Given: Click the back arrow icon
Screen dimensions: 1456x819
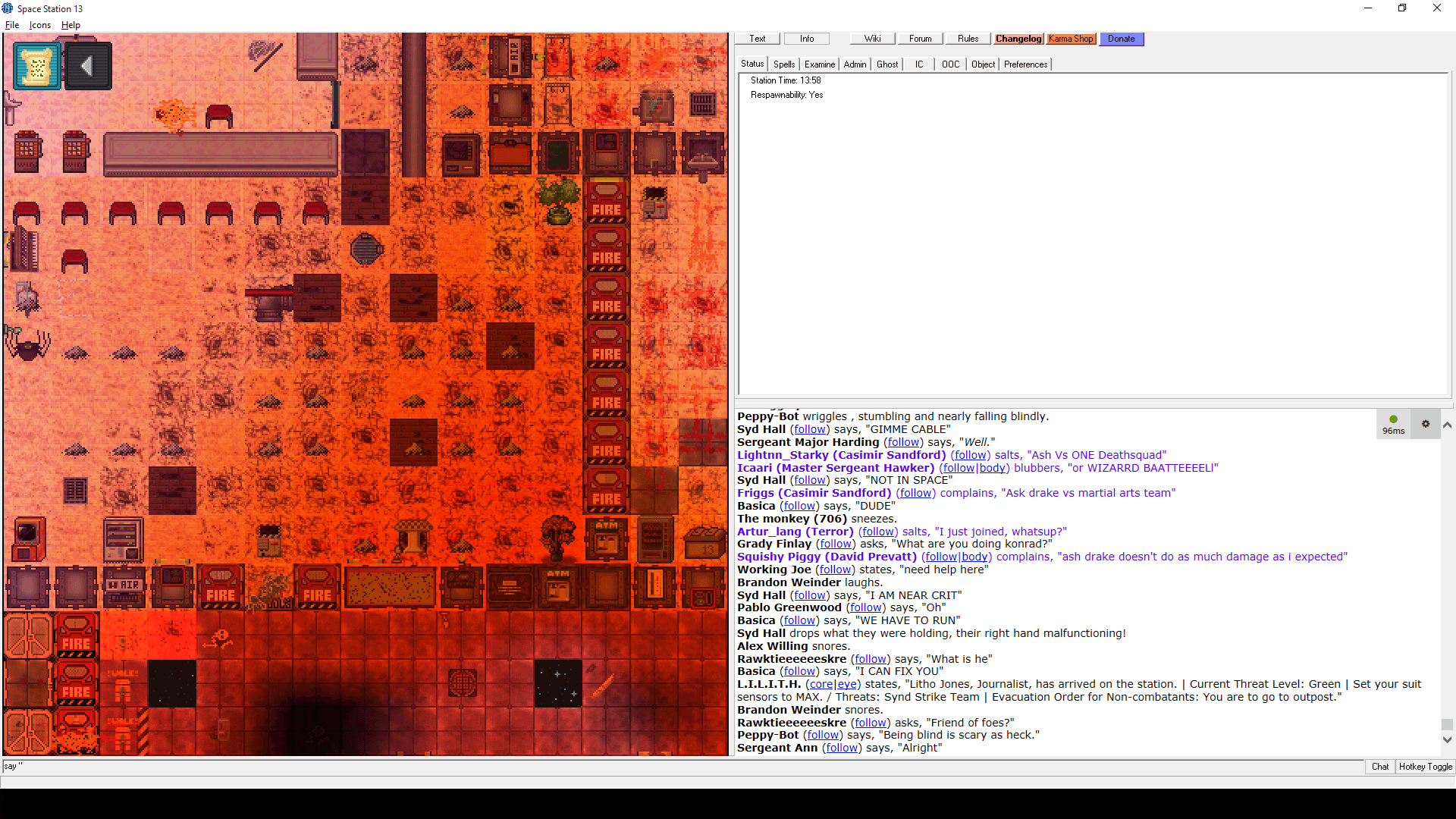Looking at the screenshot, I should [88, 67].
